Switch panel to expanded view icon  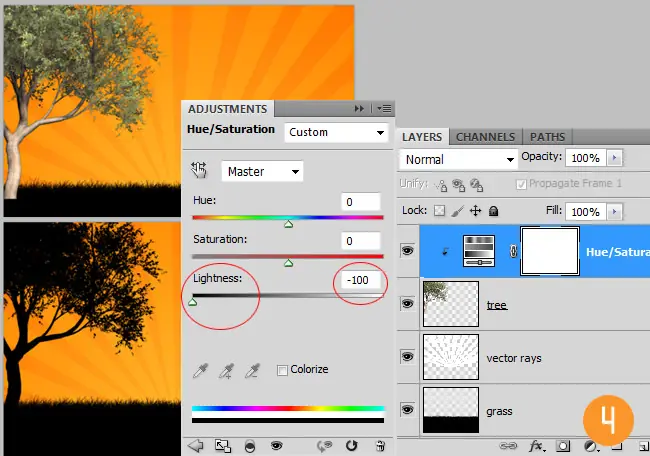[223, 446]
